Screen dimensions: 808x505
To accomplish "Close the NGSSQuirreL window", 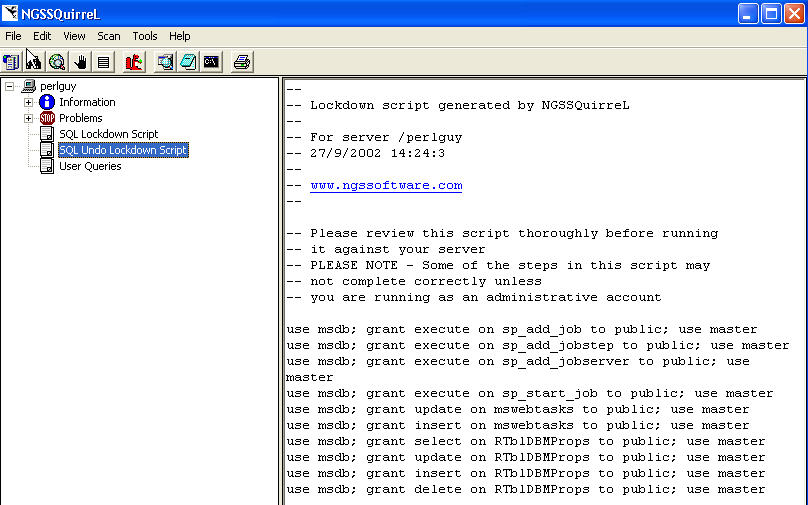I will (x=795, y=13).
